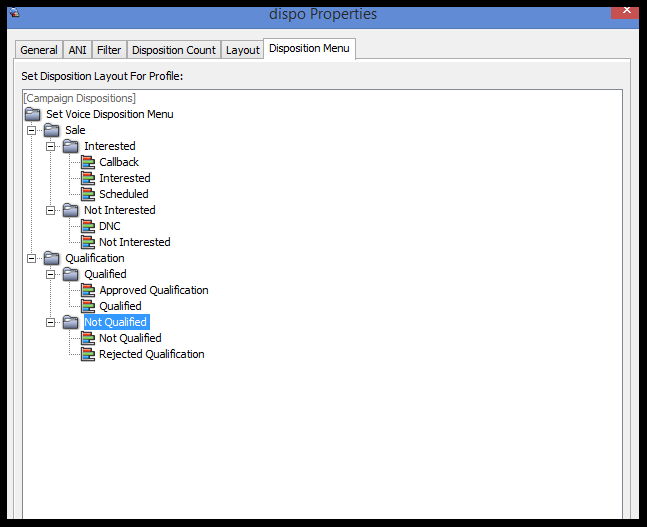Select the Approved Qualification label
This screenshot has width=647, height=527.
(x=154, y=291)
